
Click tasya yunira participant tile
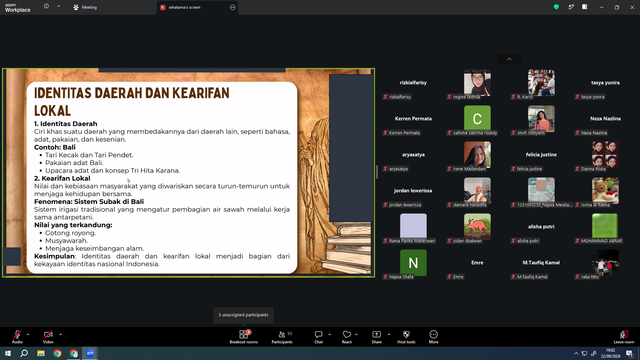605,83
